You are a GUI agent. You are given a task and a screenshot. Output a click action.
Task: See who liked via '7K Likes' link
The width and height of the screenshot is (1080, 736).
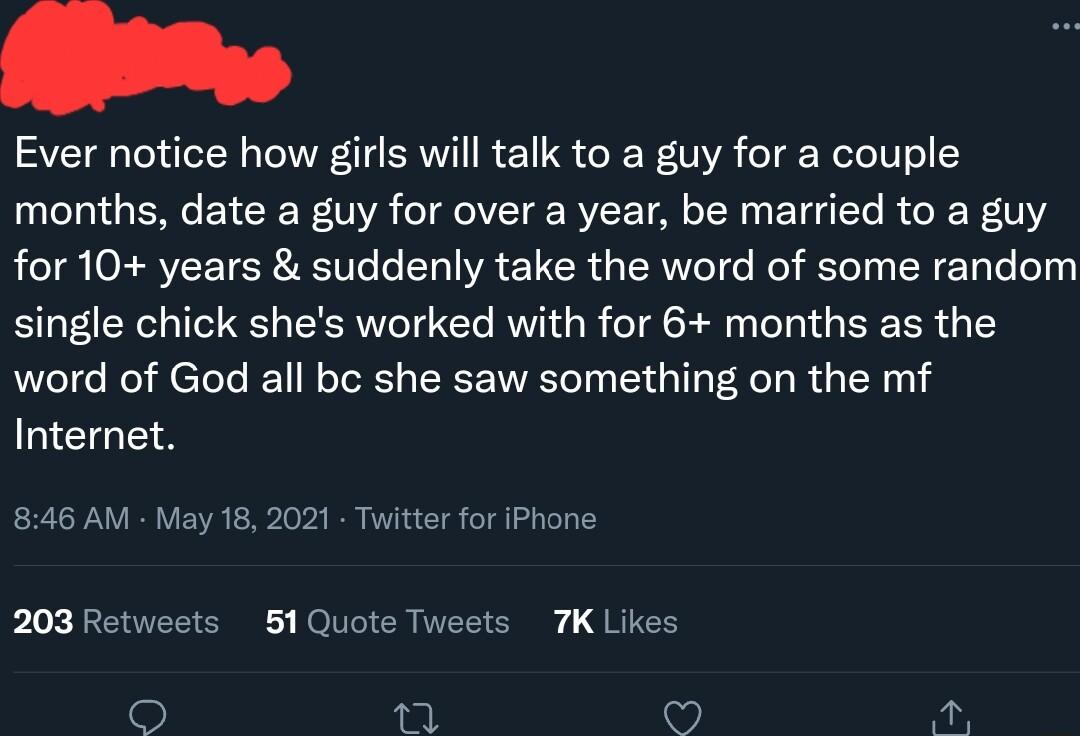click(x=615, y=621)
